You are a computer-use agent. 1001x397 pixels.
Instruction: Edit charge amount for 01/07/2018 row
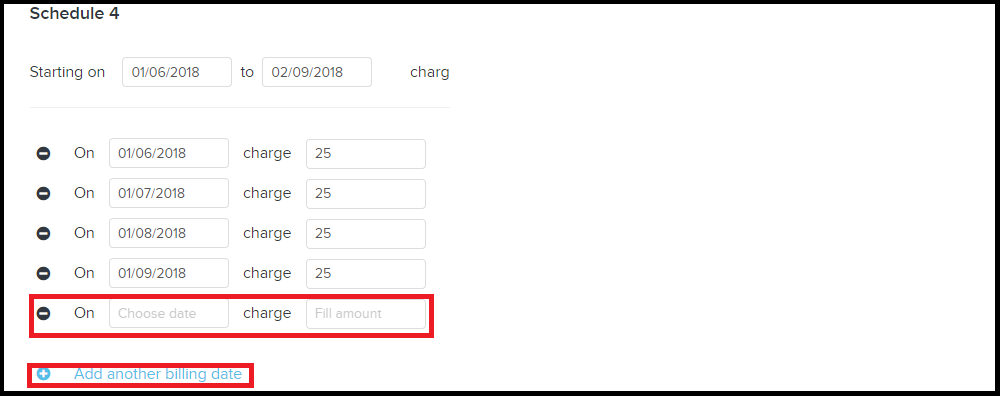(x=366, y=193)
